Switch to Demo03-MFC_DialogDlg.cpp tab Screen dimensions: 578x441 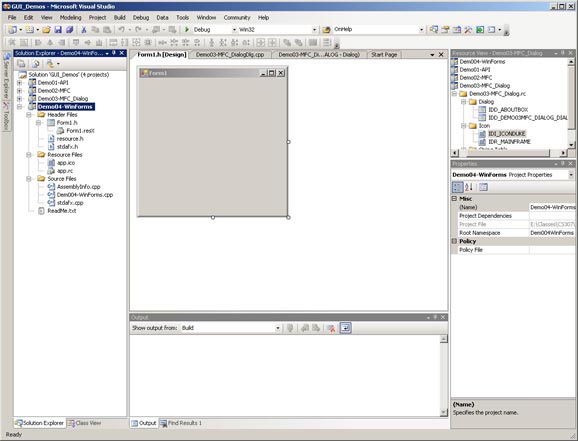click(x=230, y=55)
